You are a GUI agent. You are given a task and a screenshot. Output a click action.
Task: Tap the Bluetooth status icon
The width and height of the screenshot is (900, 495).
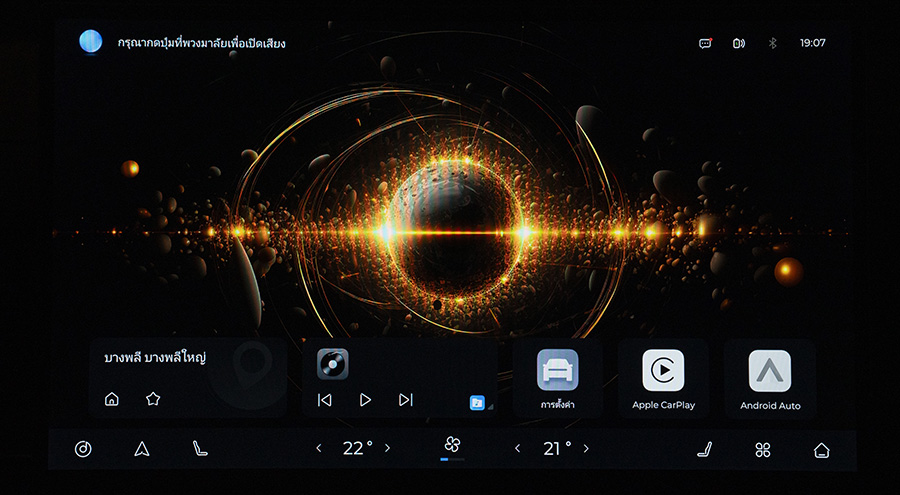point(771,43)
